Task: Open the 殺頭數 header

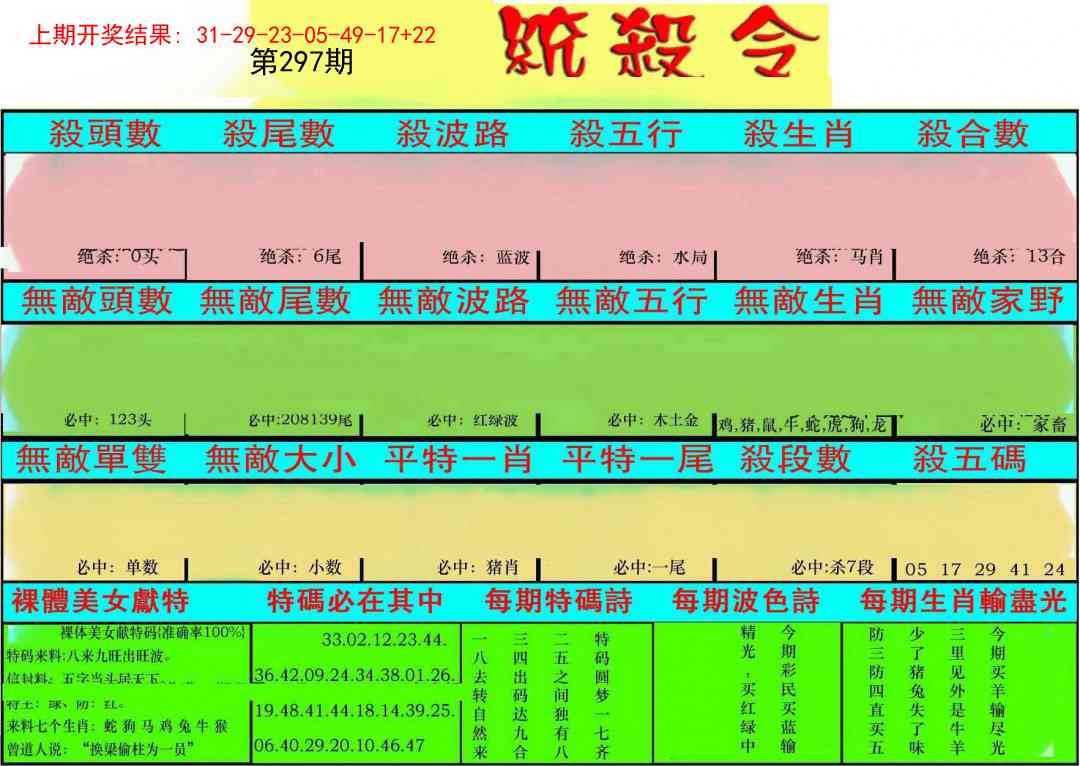Action: [105, 133]
